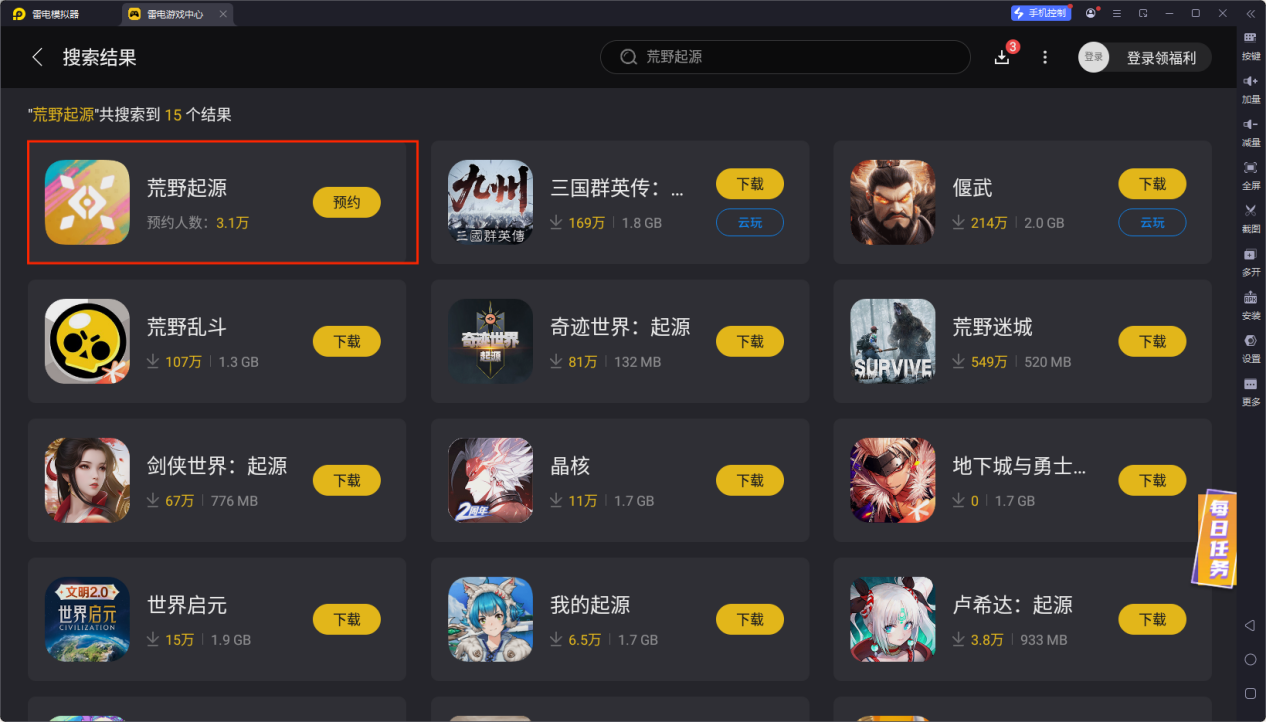Click the back arrow beside 搜索结果
Image resolution: width=1266 pixels, height=722 pixels.
point(37,57)
